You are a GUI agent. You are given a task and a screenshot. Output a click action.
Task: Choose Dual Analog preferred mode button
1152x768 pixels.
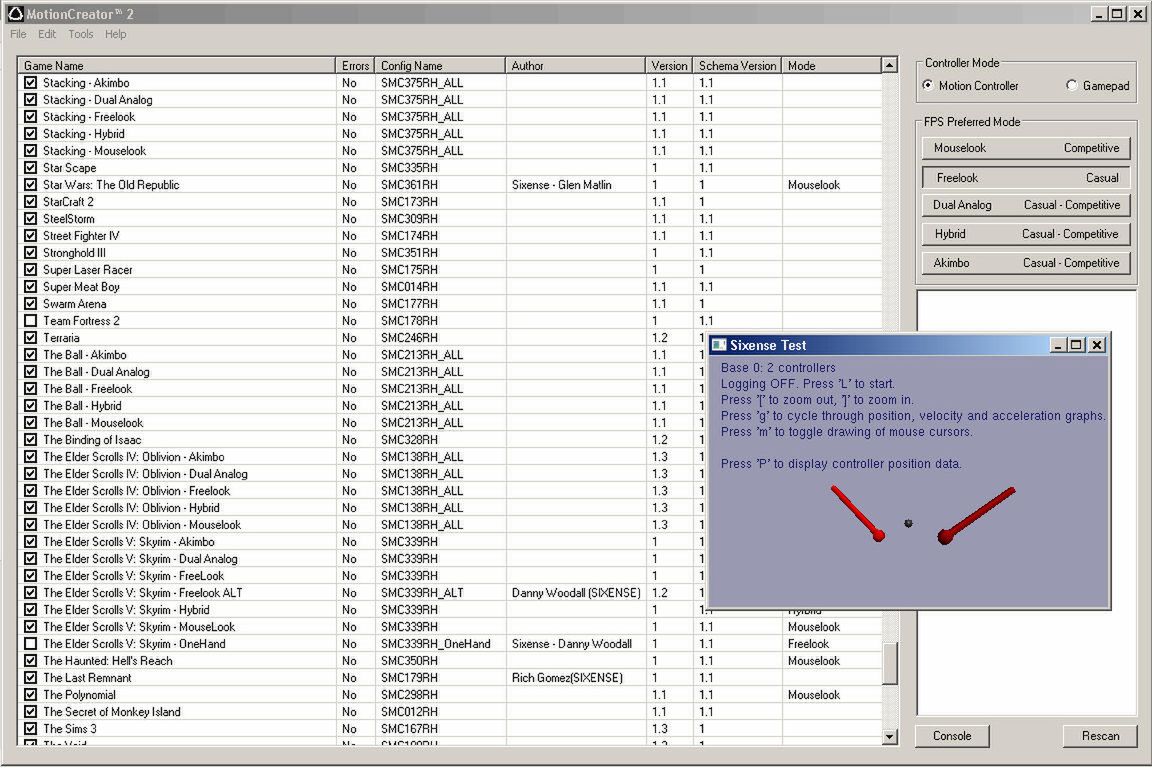click(x=1026, y=205)
